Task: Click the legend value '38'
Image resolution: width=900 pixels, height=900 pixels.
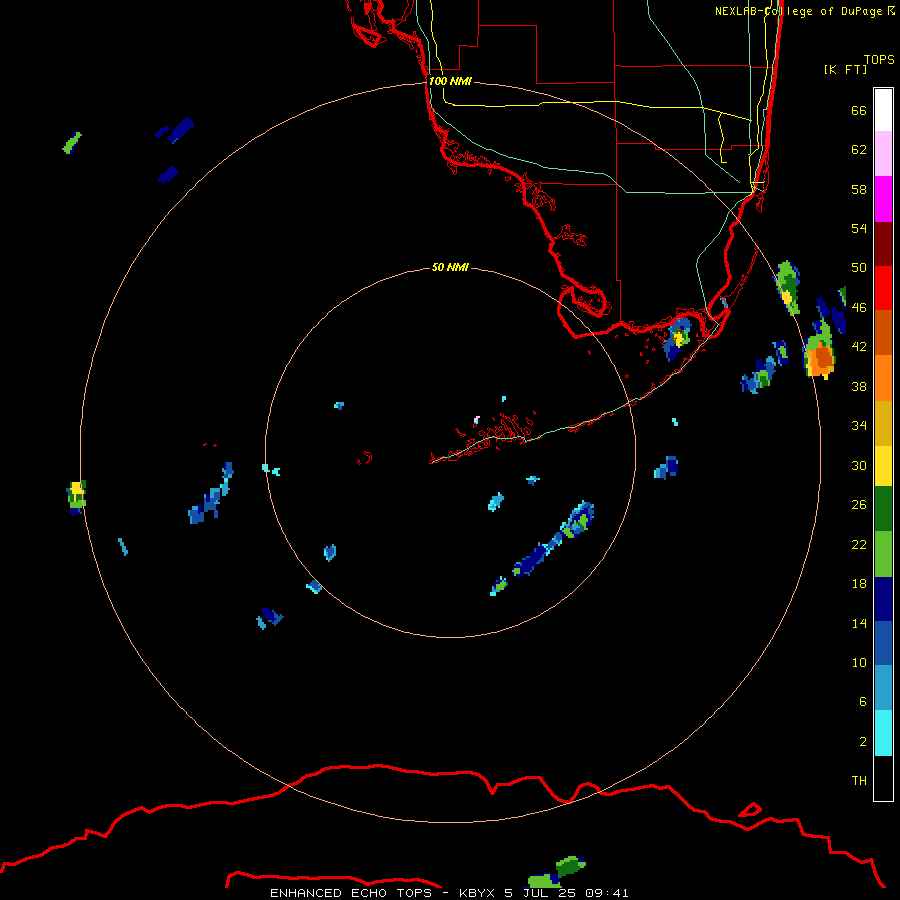Action: point(859,386)
